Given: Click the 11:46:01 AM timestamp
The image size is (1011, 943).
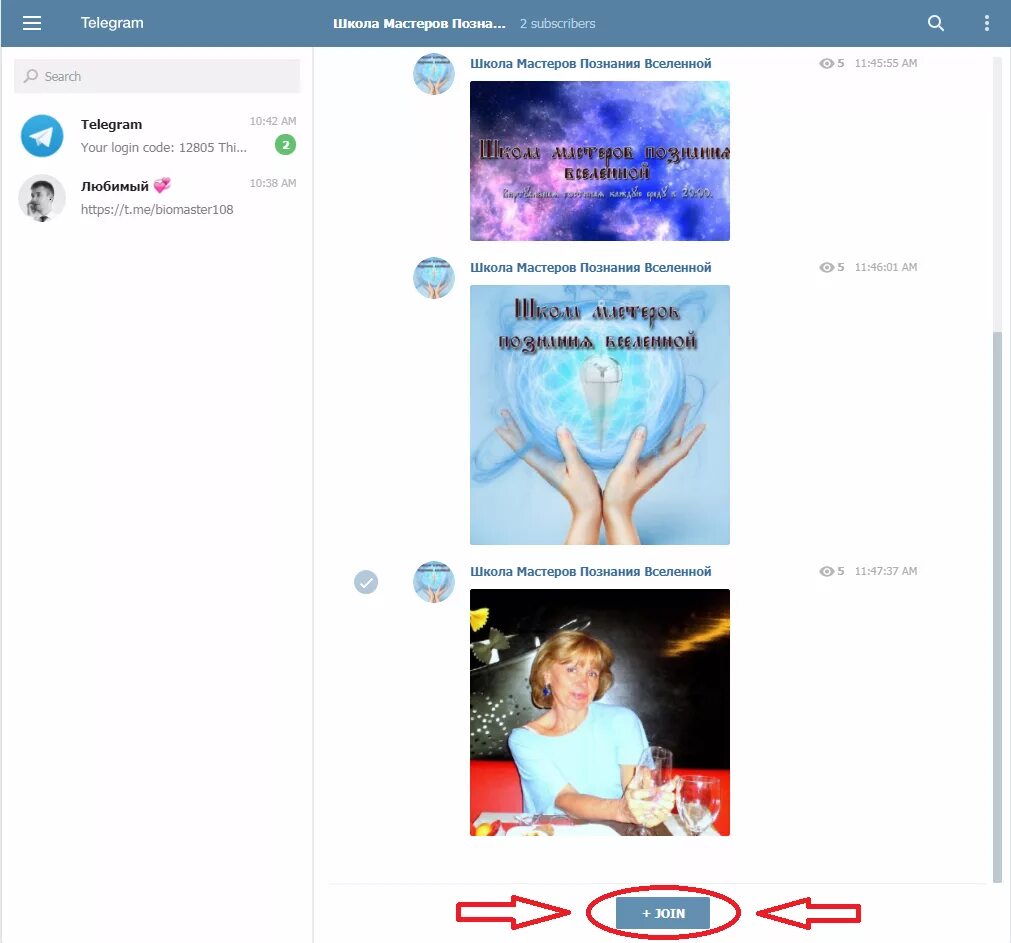Looking at the screenshot, I should point(886,267).
